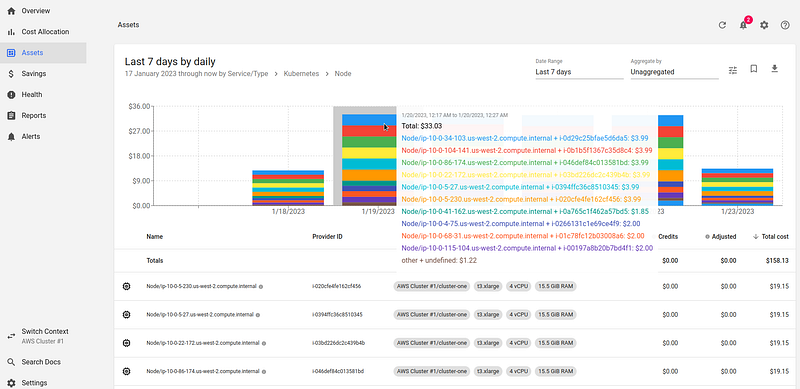Open settings gear in top bar
This screenshot has height=389, width=800.
[x=764, y=25]
